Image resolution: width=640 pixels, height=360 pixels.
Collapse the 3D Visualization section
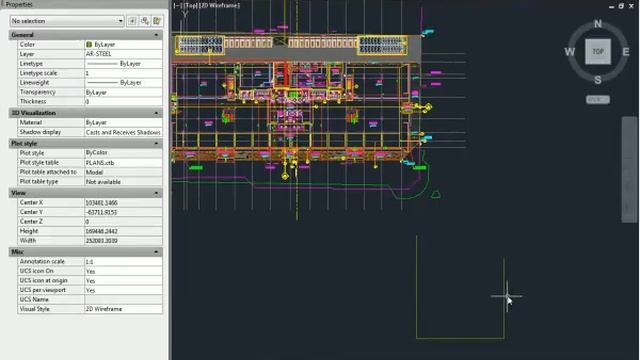[x=156, y=113]
